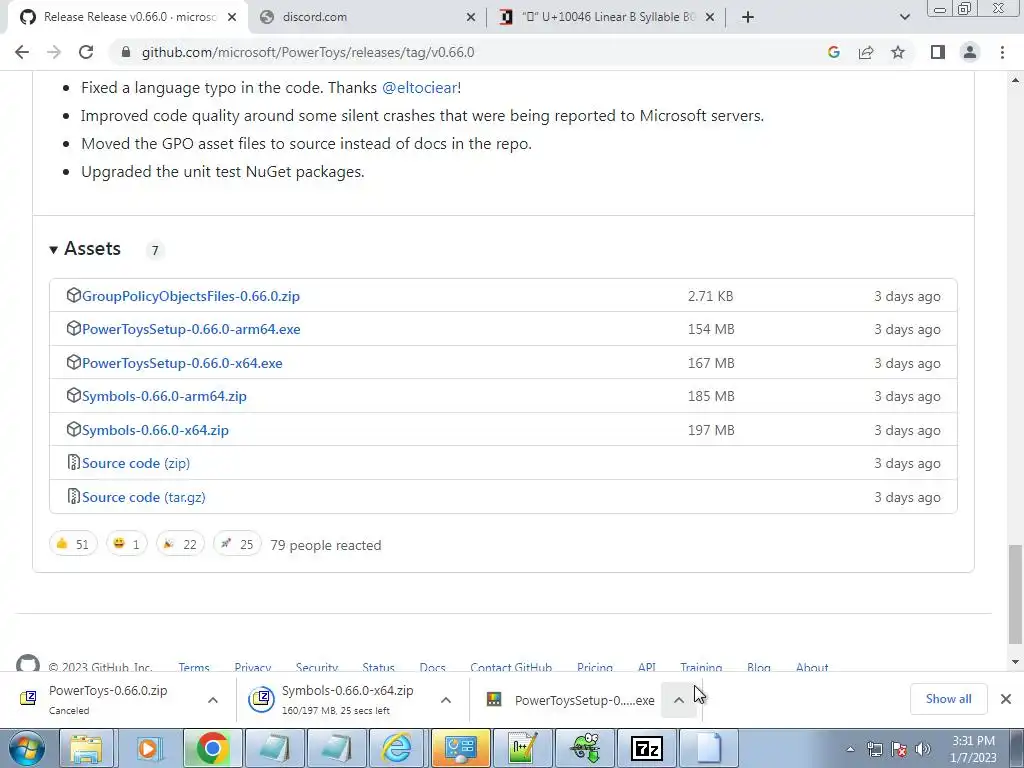This screenshot has height=768, width=1024.
Task: Click the rocket reaction with 25
Action: pos(237,544)
